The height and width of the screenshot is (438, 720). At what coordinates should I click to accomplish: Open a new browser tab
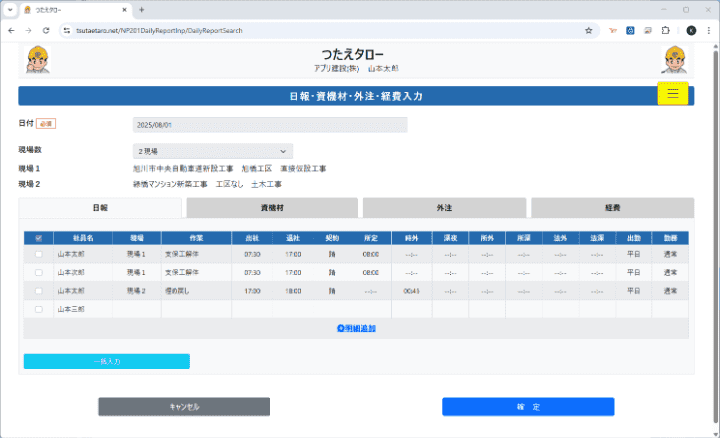[141, 10]
